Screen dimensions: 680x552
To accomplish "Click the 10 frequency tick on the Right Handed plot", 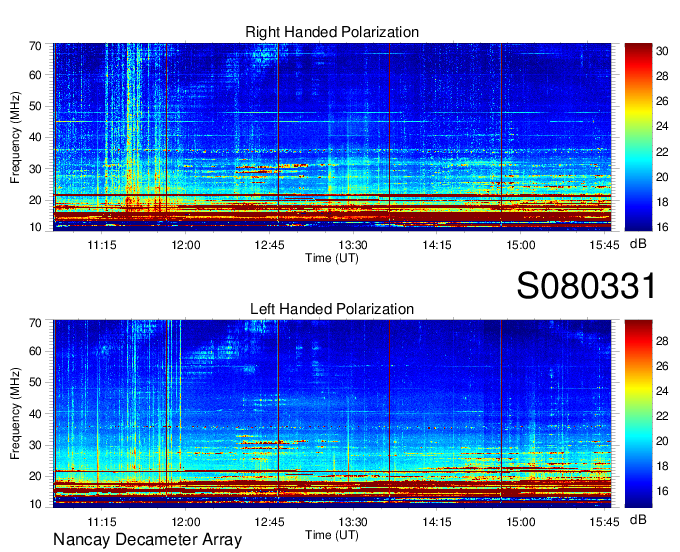I will [x=35, y=227].
